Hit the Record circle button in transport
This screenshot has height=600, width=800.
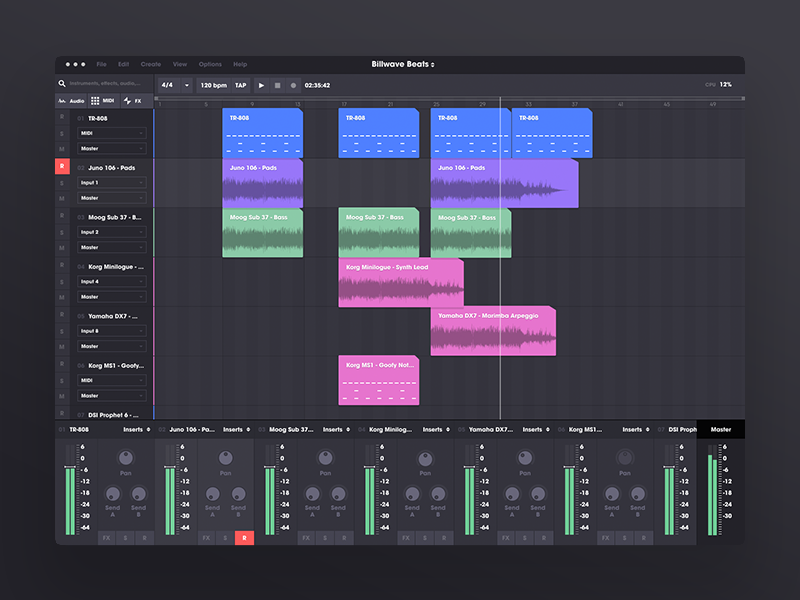coord(293,85)
